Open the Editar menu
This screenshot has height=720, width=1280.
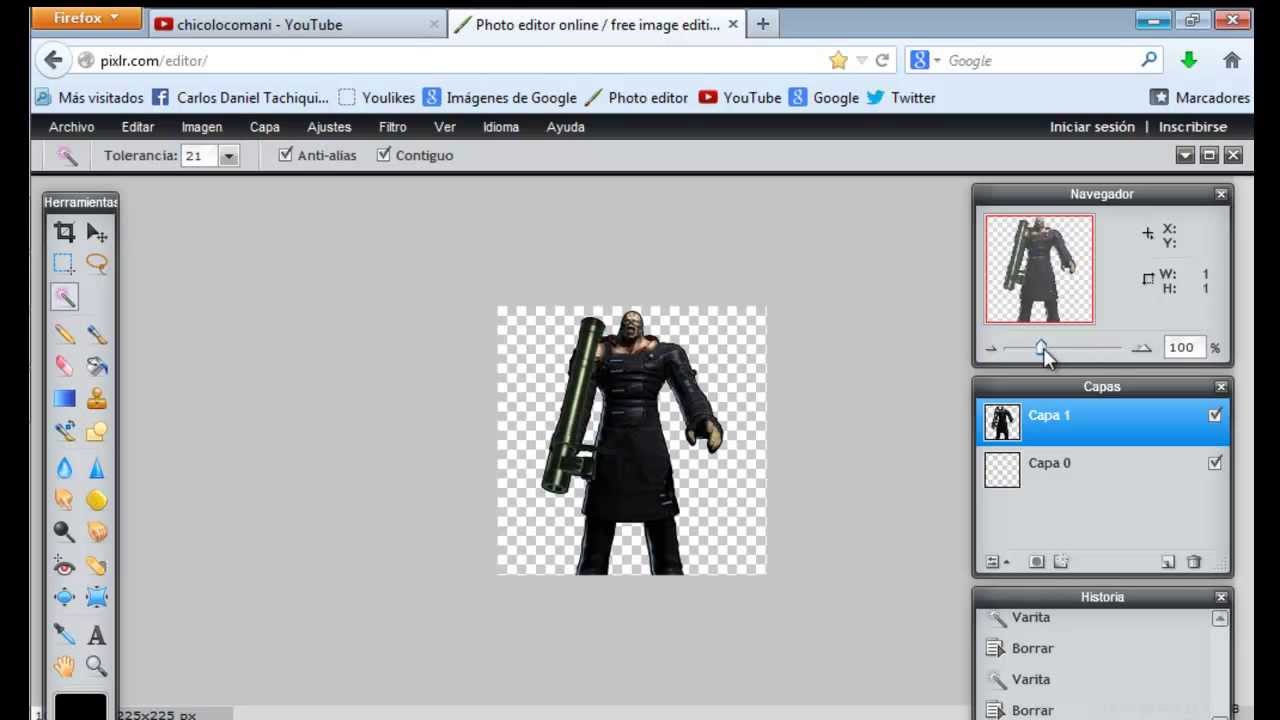pyautogui.click(x=138, y=127)
